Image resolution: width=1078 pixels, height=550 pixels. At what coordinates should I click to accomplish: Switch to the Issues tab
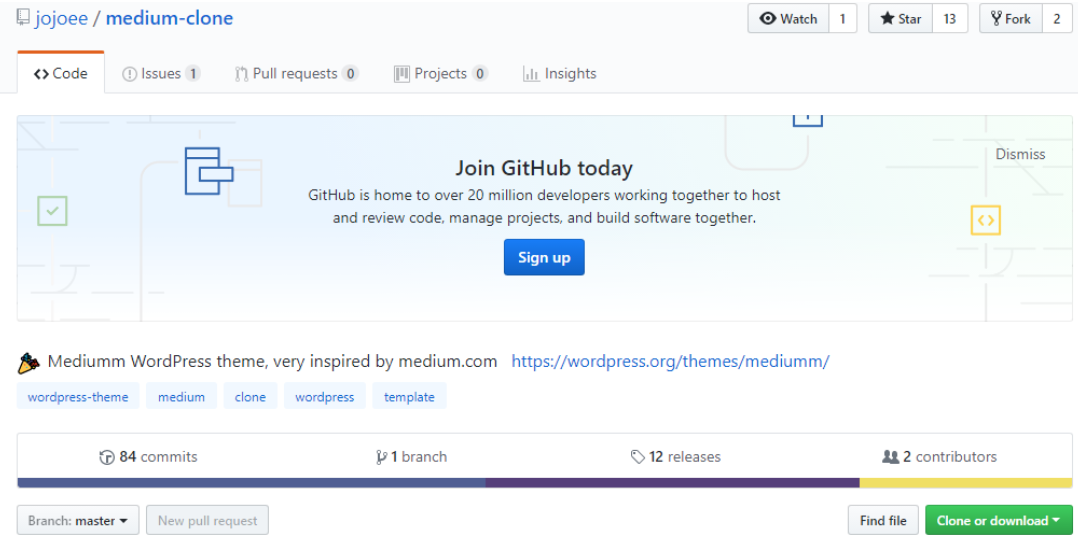pyautogui.click(x=161, y=74)
